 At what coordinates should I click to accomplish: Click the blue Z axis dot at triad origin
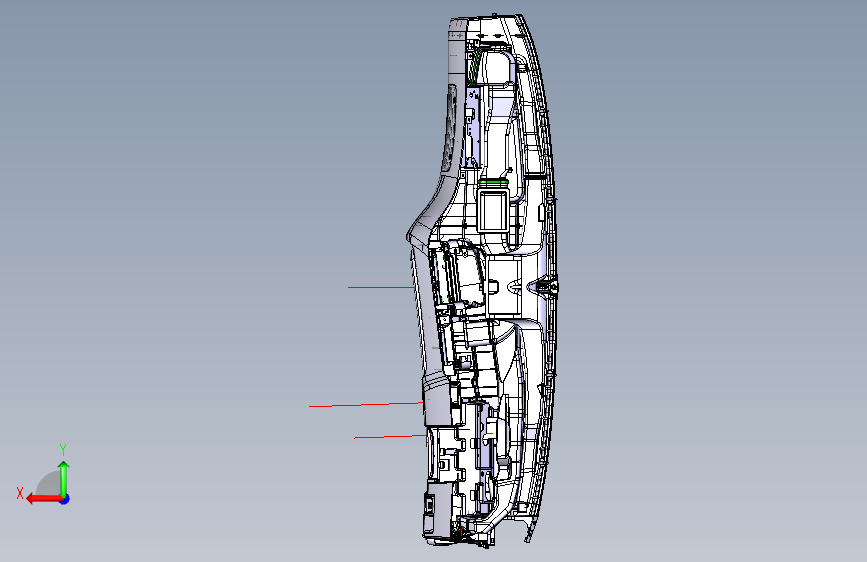coord(65,499)
